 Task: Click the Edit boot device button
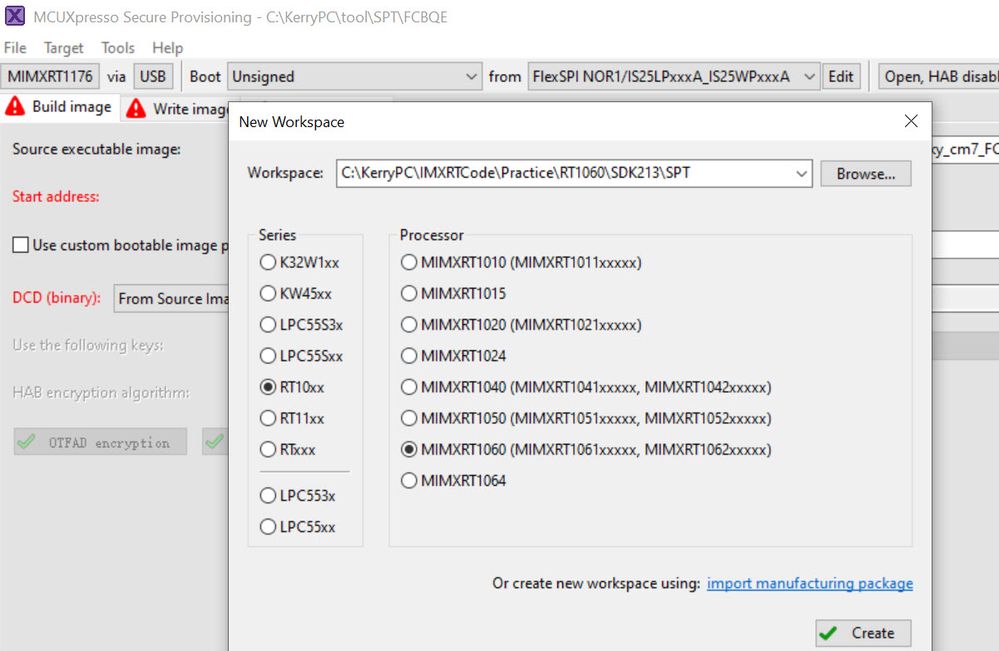(841, 77)
